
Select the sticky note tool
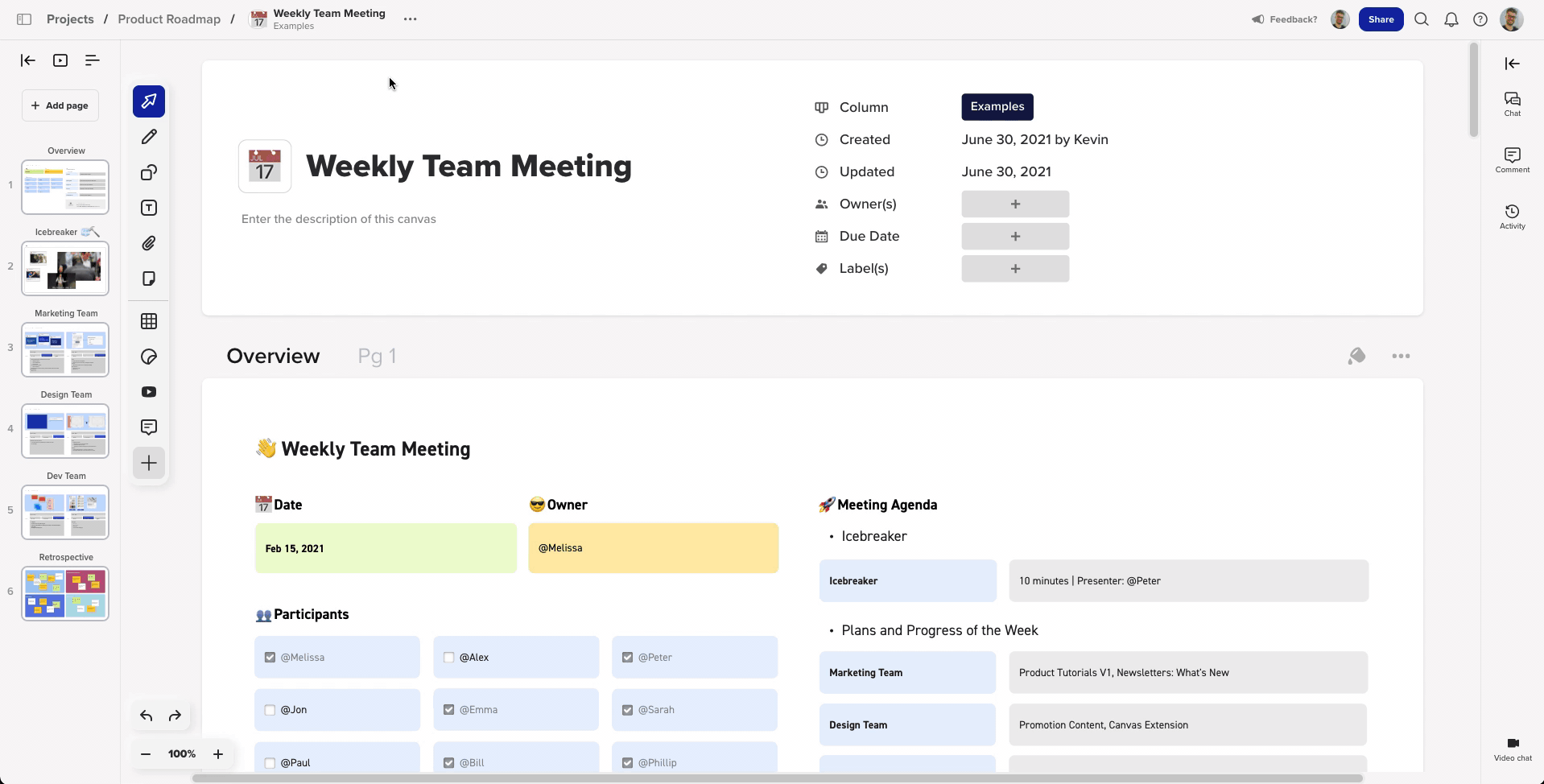[x=149, y=279]
